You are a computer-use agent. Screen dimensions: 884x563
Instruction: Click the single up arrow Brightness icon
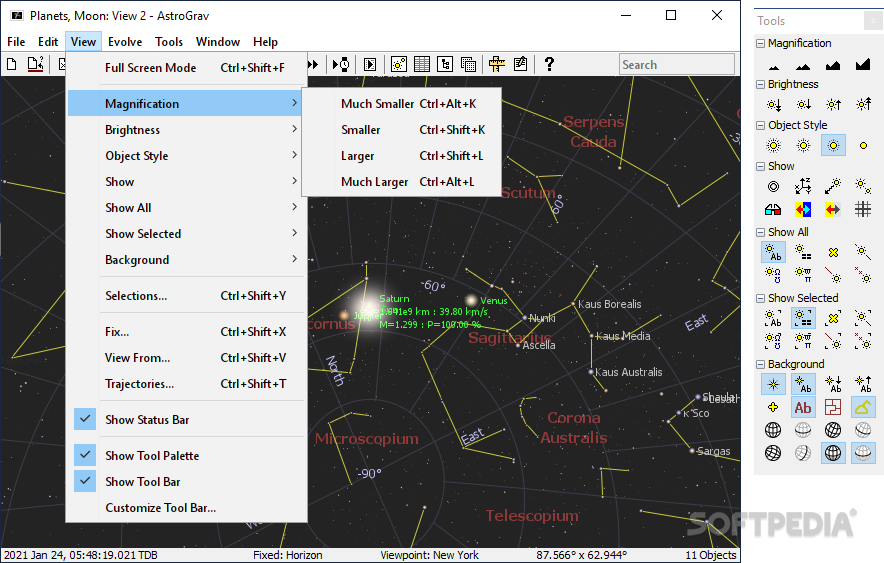coord(833,104)
